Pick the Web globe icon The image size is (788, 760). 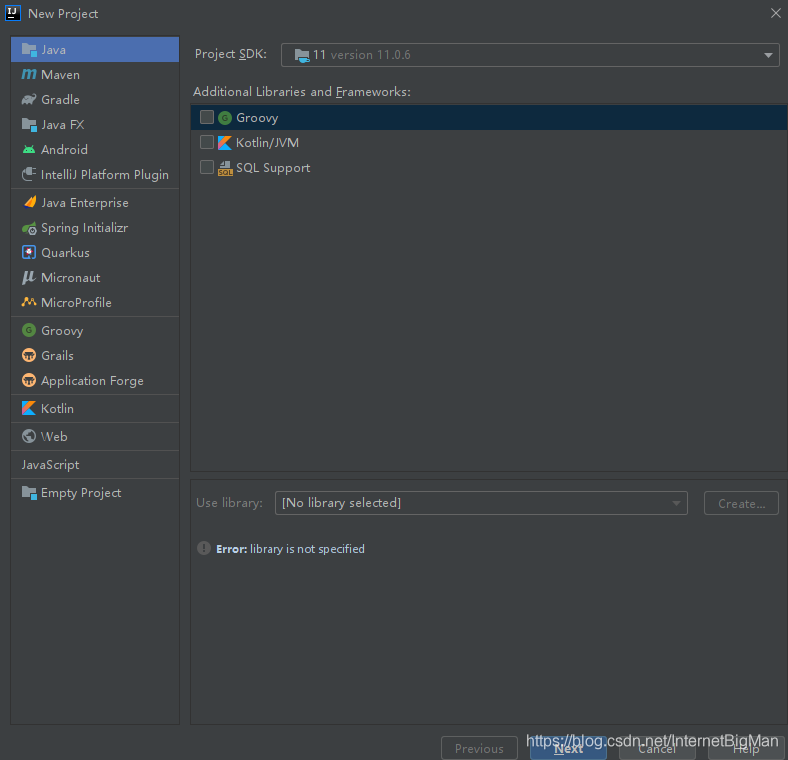click(29, 436)
